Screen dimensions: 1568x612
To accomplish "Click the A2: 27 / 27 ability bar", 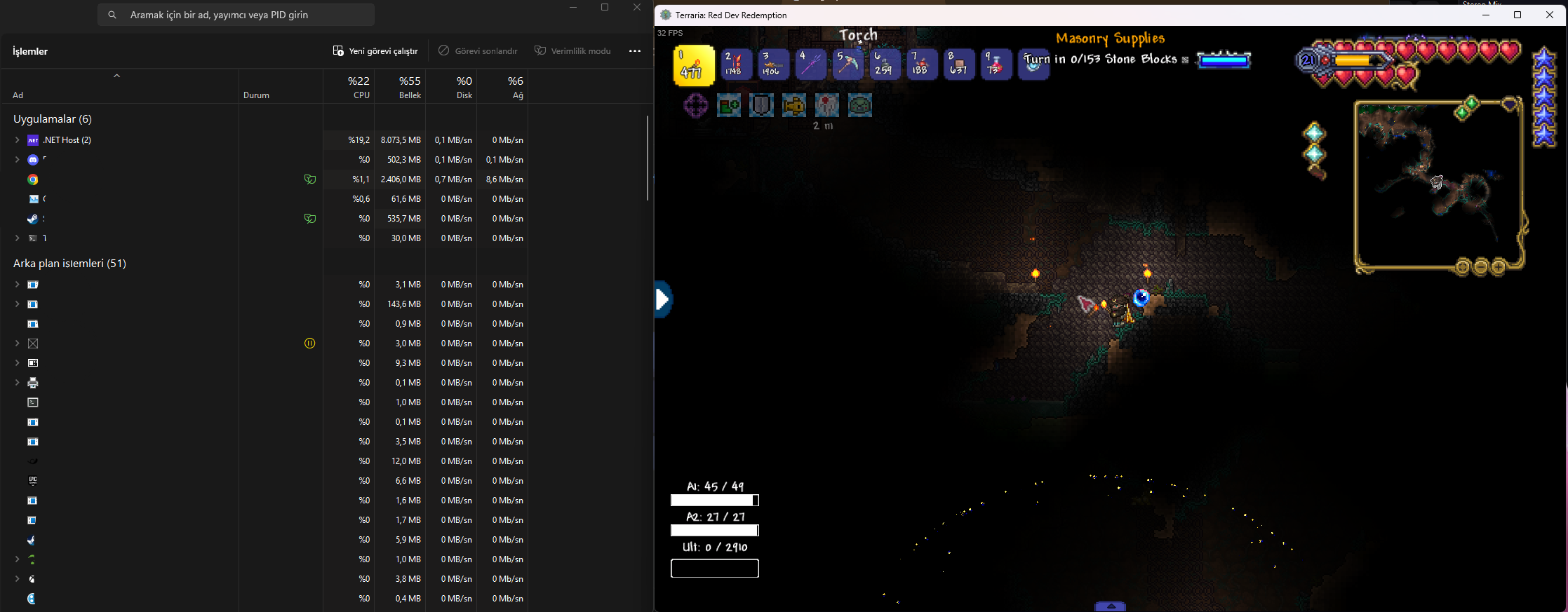I will point(714,530).
